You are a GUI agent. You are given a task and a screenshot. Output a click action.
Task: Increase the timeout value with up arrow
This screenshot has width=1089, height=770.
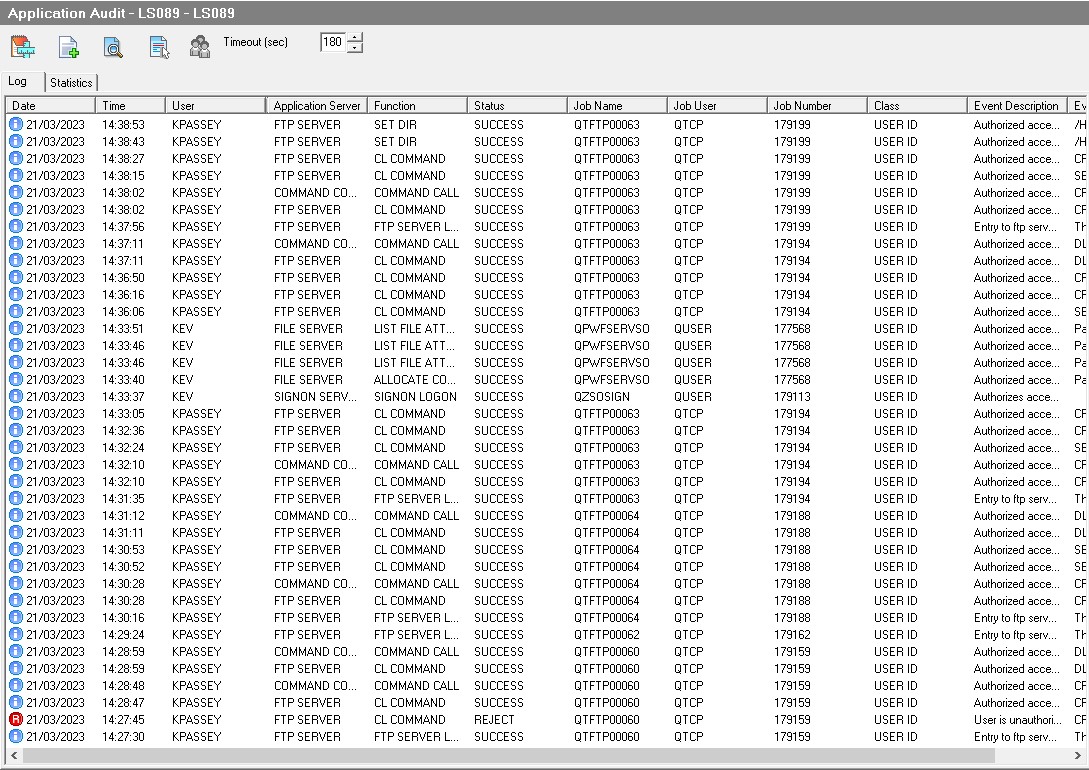355,37
